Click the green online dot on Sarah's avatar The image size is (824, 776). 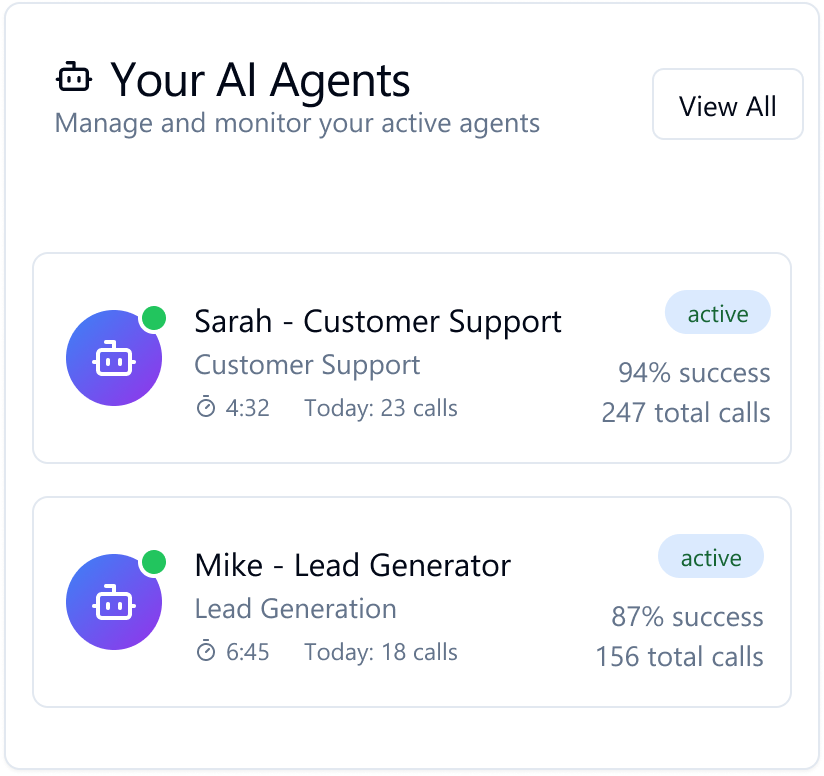(x=153, y=318)
